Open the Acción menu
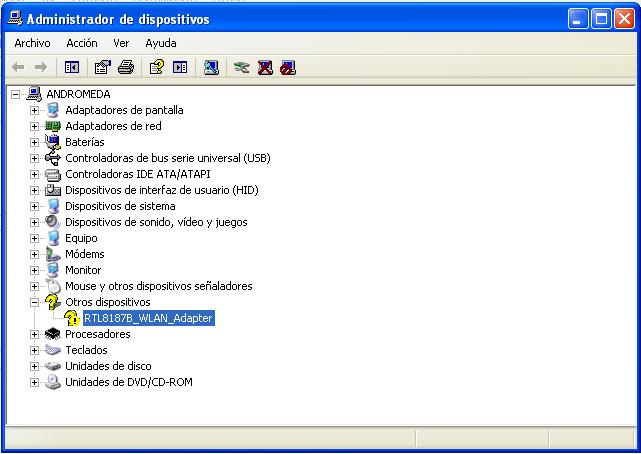This screenshot has height=454, width=641. coord(82,43)
